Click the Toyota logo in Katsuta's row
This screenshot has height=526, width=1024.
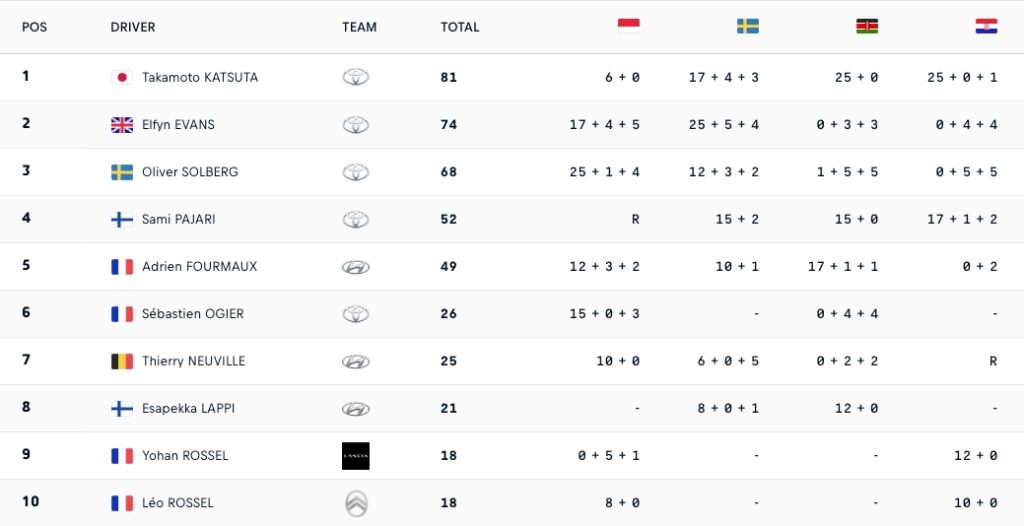(x=356, y=77)
